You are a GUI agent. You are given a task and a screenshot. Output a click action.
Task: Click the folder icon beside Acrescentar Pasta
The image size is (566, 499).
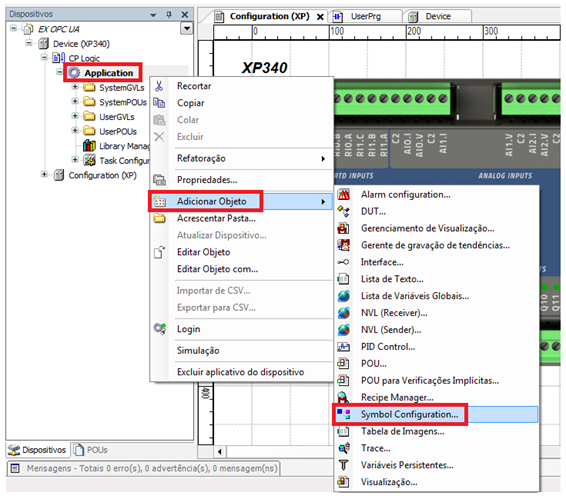[159, 218]
